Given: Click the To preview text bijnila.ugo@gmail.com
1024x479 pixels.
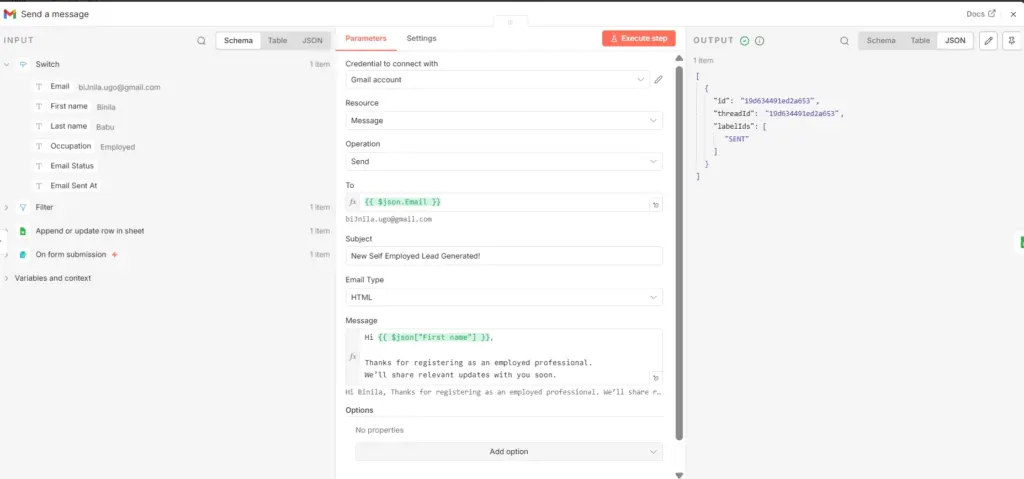Looking at the screenshot, I should tap(389, 220).
